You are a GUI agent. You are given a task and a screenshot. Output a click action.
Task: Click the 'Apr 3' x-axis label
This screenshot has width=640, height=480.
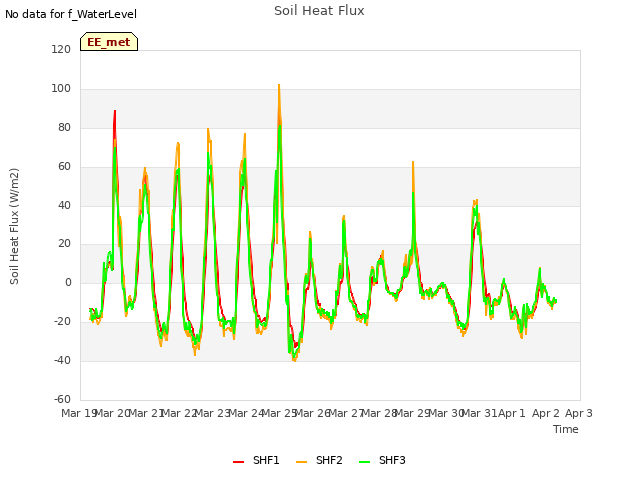pyautogui.click(x=578, y=413)
